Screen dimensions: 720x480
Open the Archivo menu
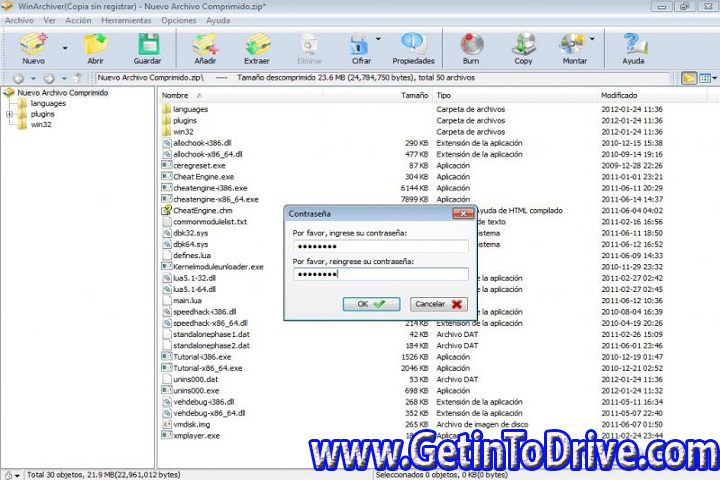point(19,21)
